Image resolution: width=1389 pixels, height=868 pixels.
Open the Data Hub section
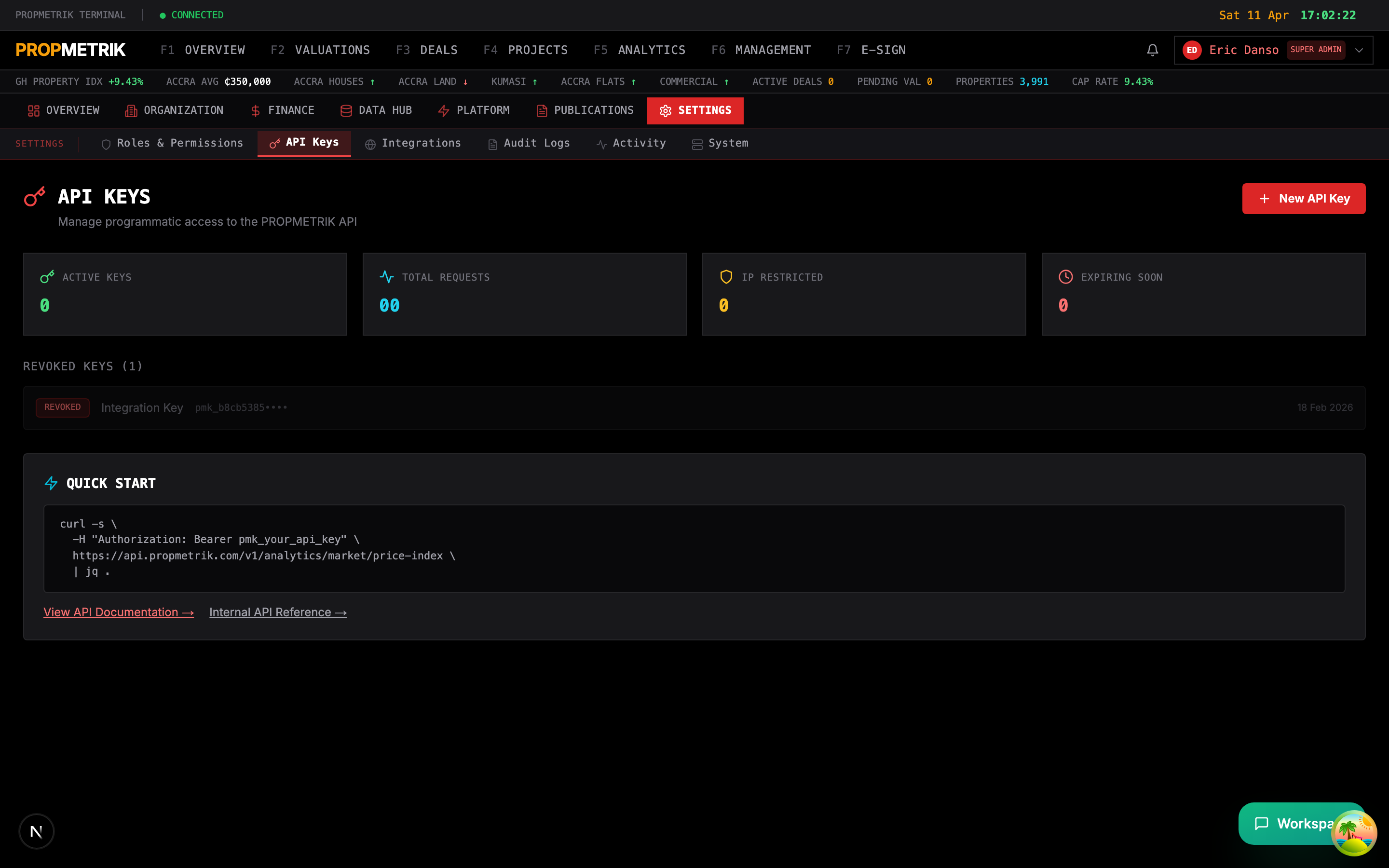[x=376, y=110]
